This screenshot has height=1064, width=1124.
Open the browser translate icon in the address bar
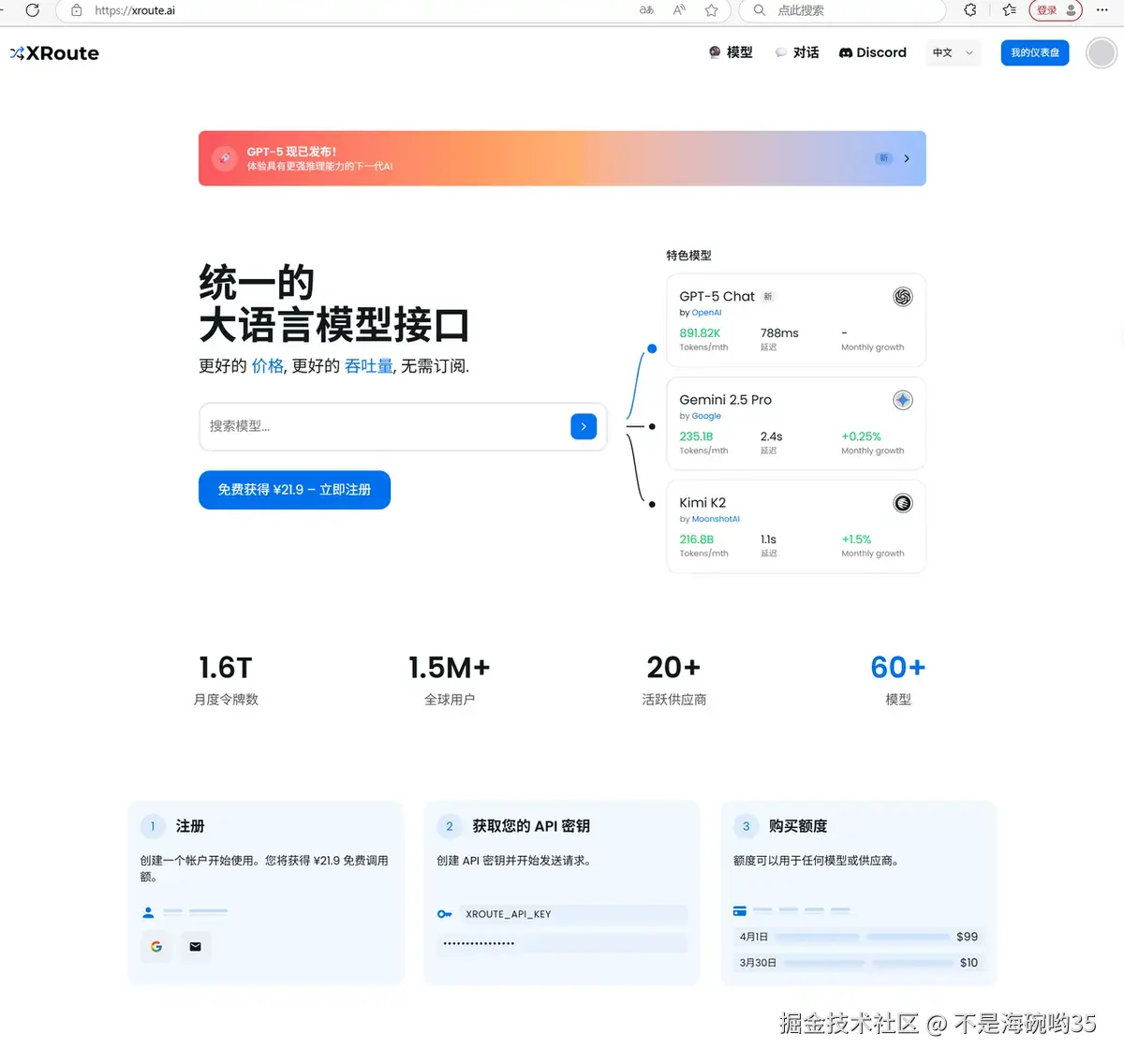pos(646,10)
